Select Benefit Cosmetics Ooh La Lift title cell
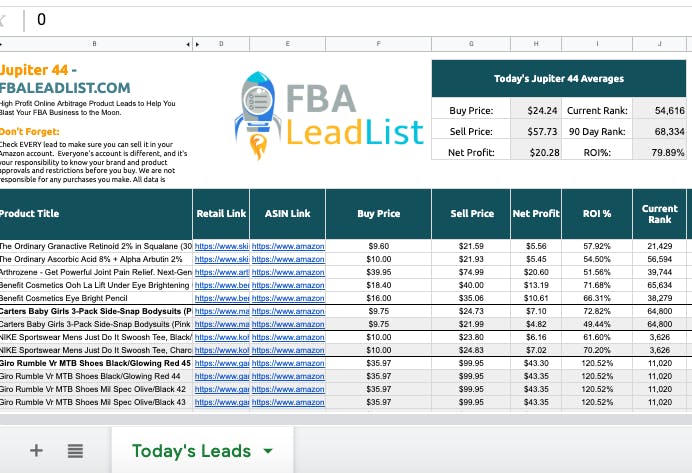This screenshot has height=473, width=692. tap(96, 285)
